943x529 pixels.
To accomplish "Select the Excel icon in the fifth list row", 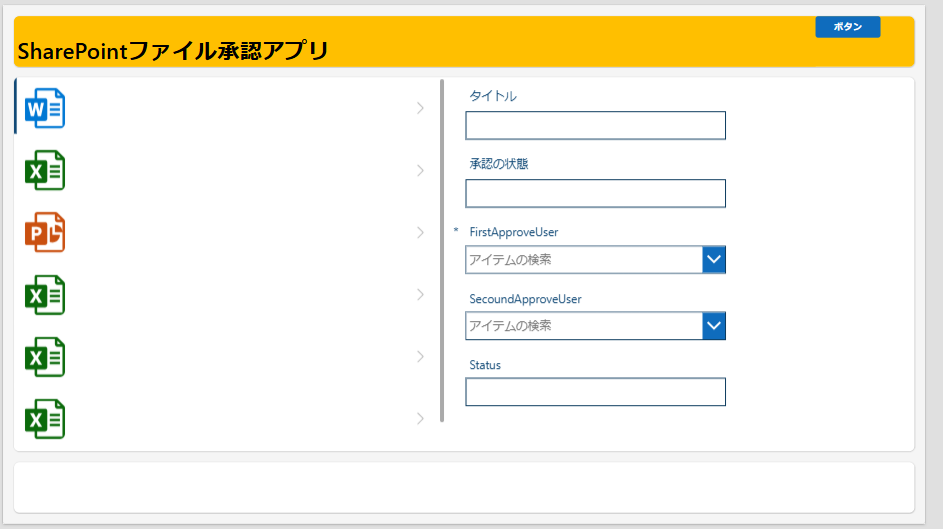I will pyautogui.click(x=45, y=356).
